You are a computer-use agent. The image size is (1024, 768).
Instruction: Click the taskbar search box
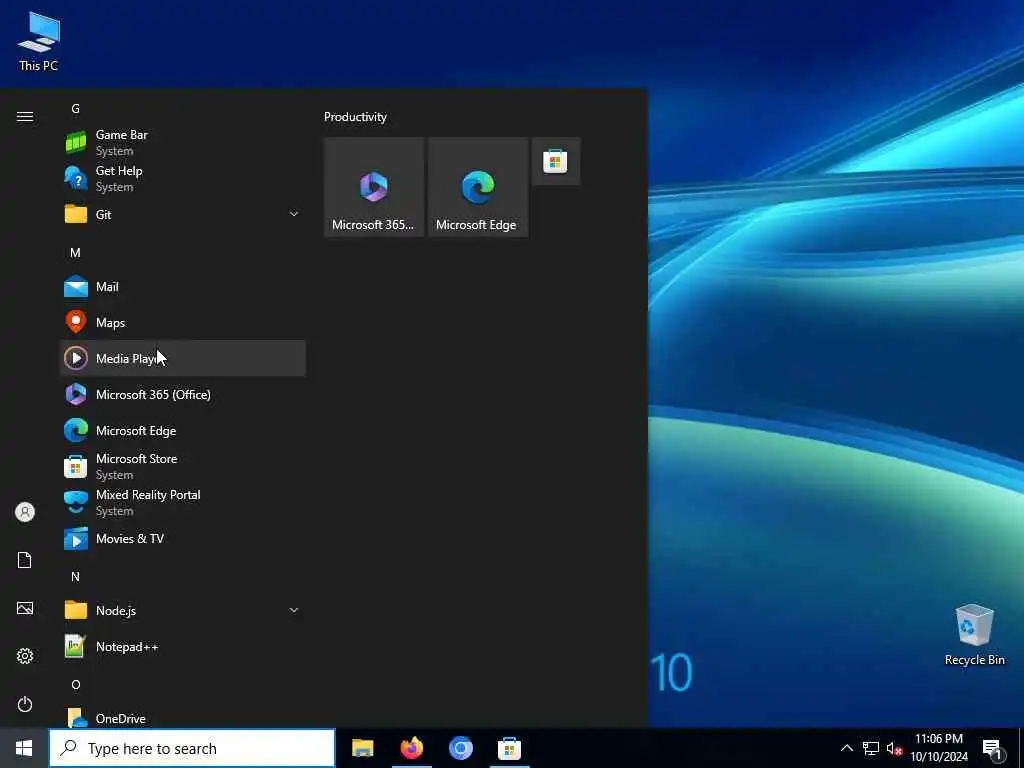coord(192,748)
